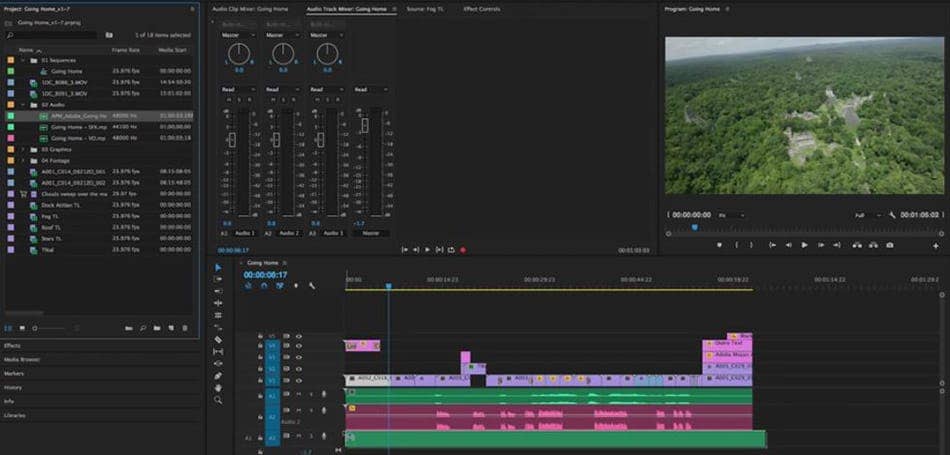Toggle V1 track output eye
Image resolution: width=950 pixels, height=455 pixels.
(x=299, y=380)
